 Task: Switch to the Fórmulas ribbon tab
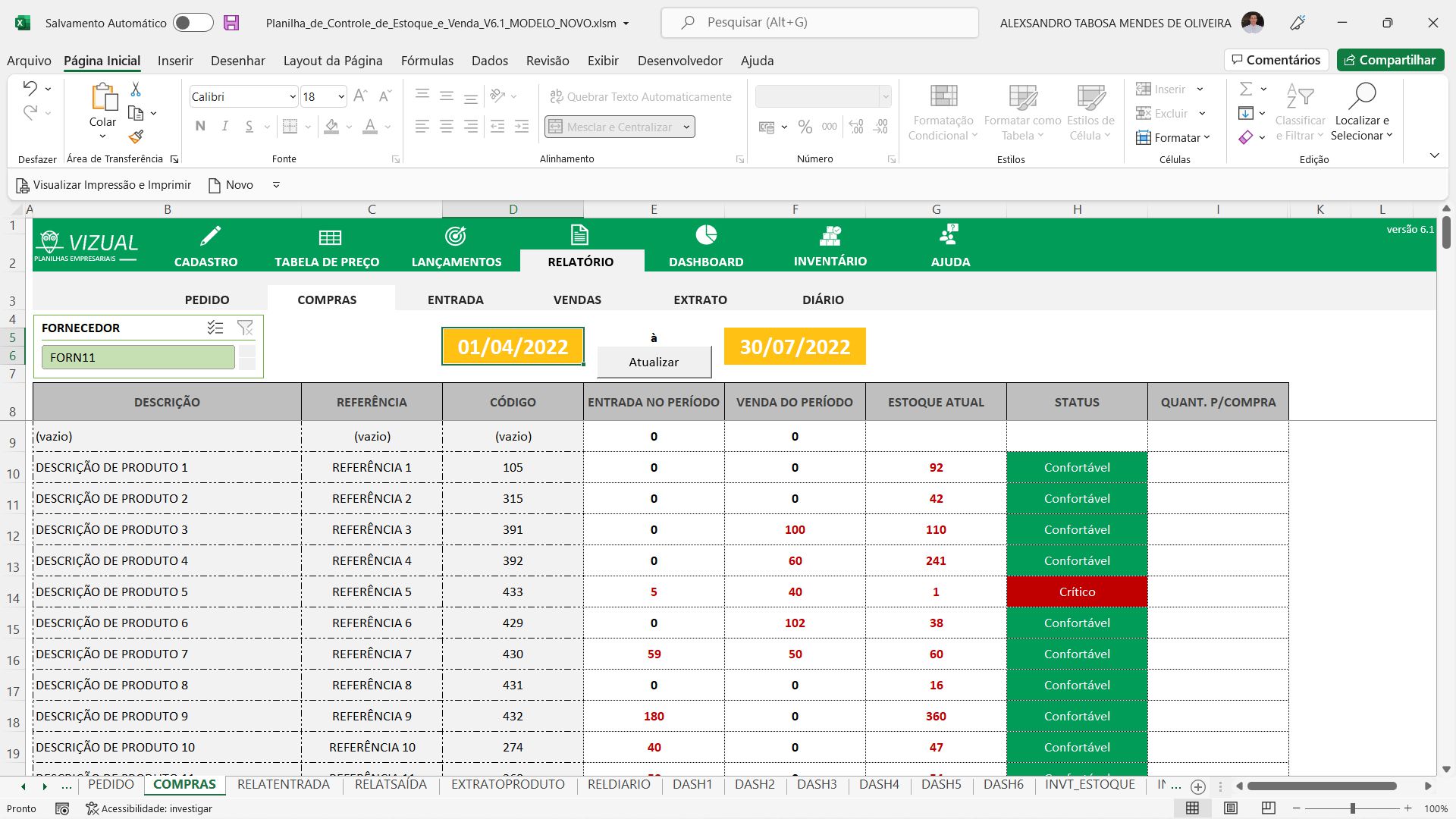click(x=427, y=61)
